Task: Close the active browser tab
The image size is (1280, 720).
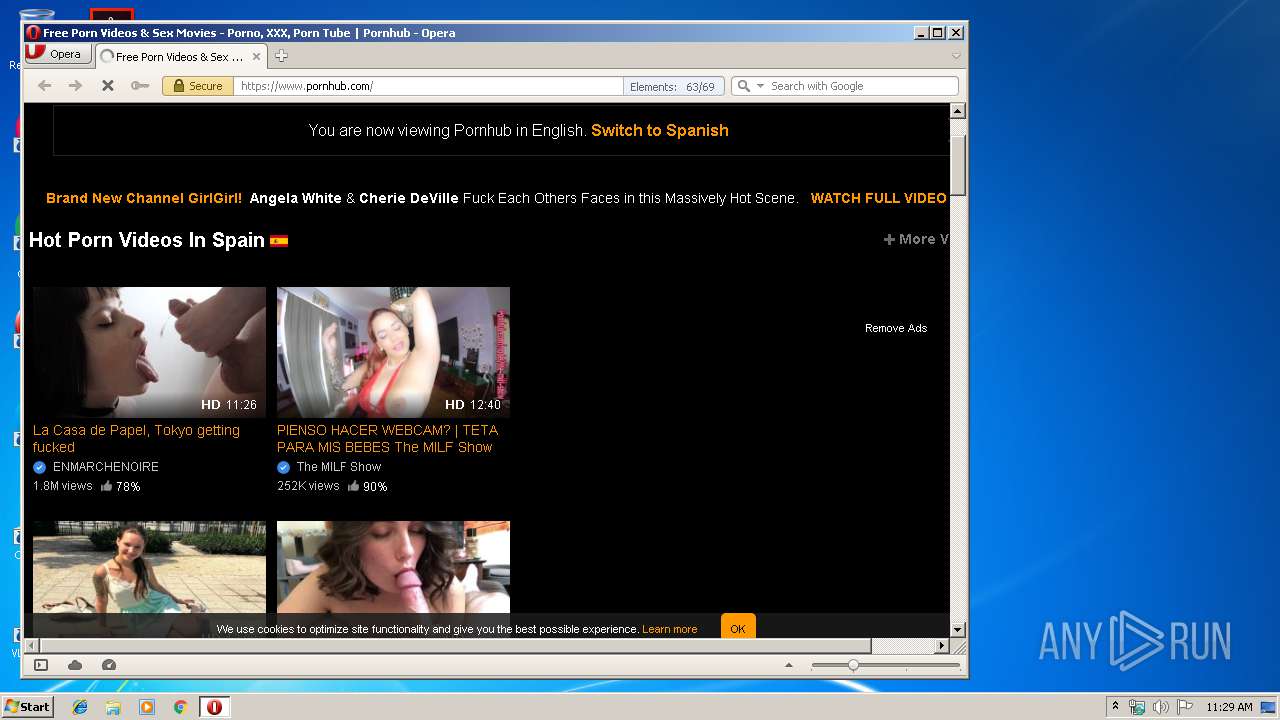Action: (x=257, y=56)
